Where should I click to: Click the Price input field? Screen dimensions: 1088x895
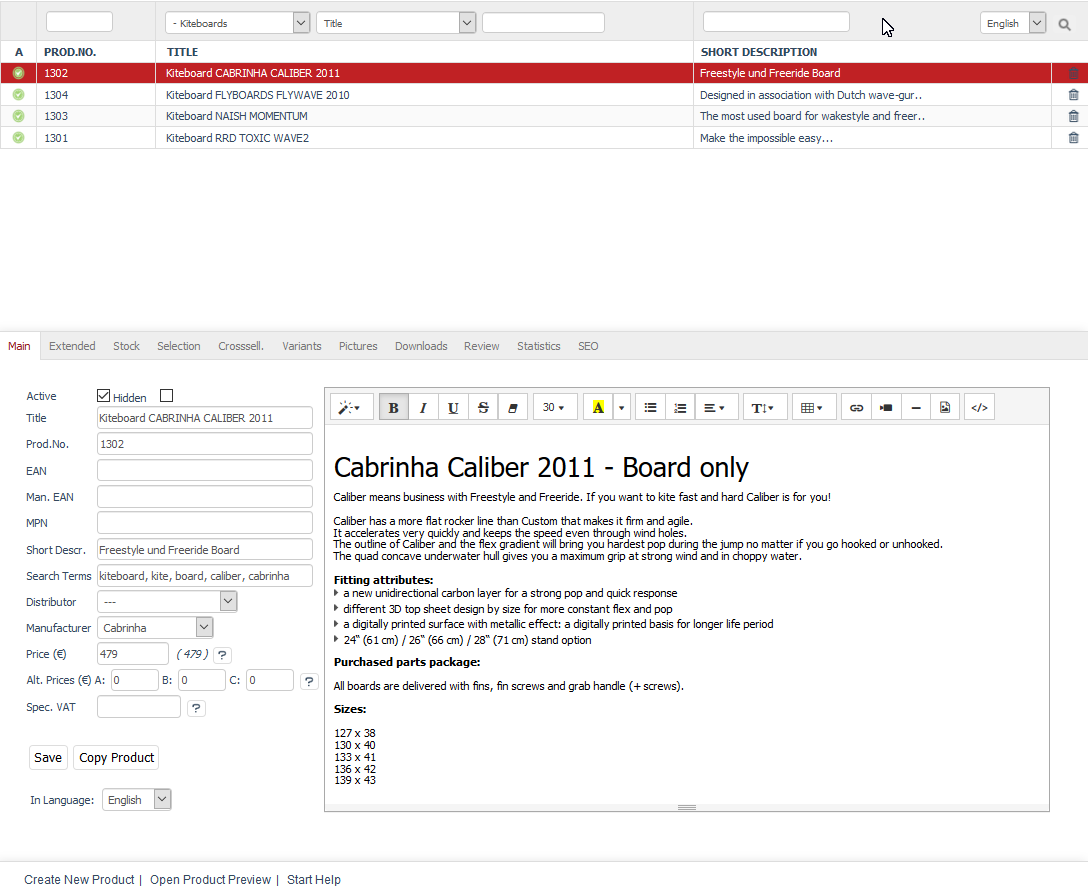(133, 654)
